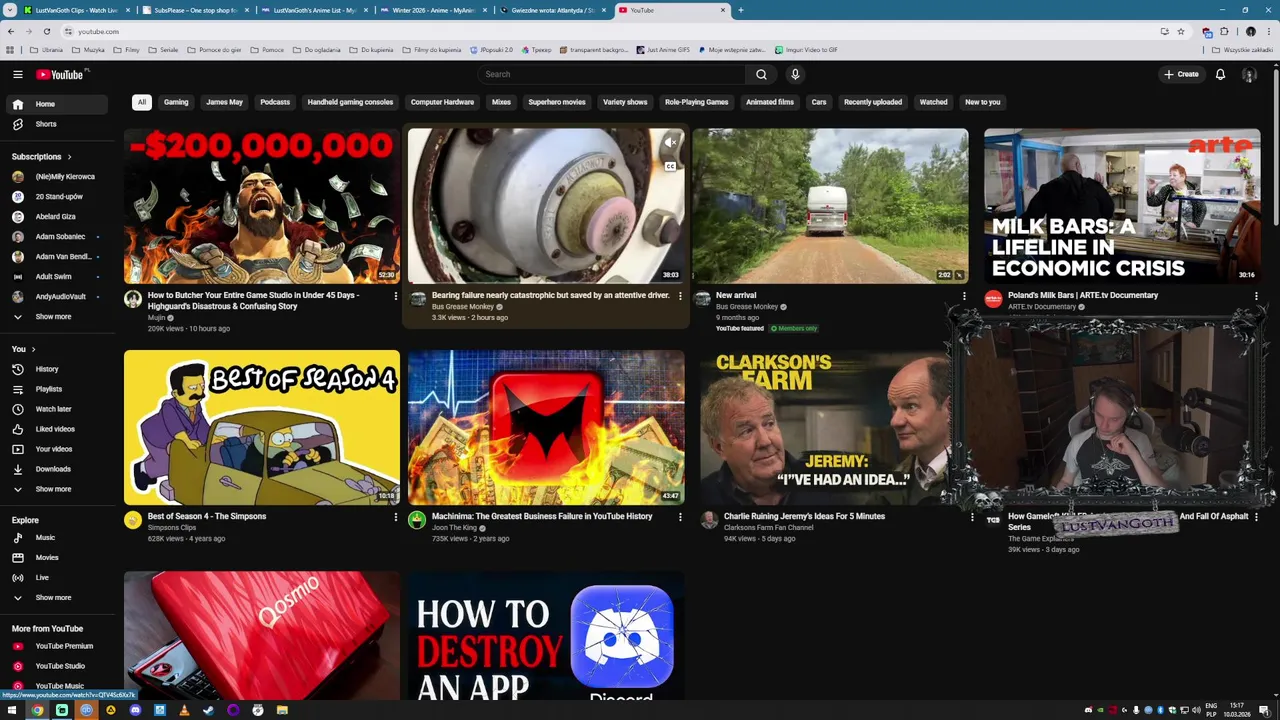Expand Show more under You section
1280x720 pixels.
point(56,489)
